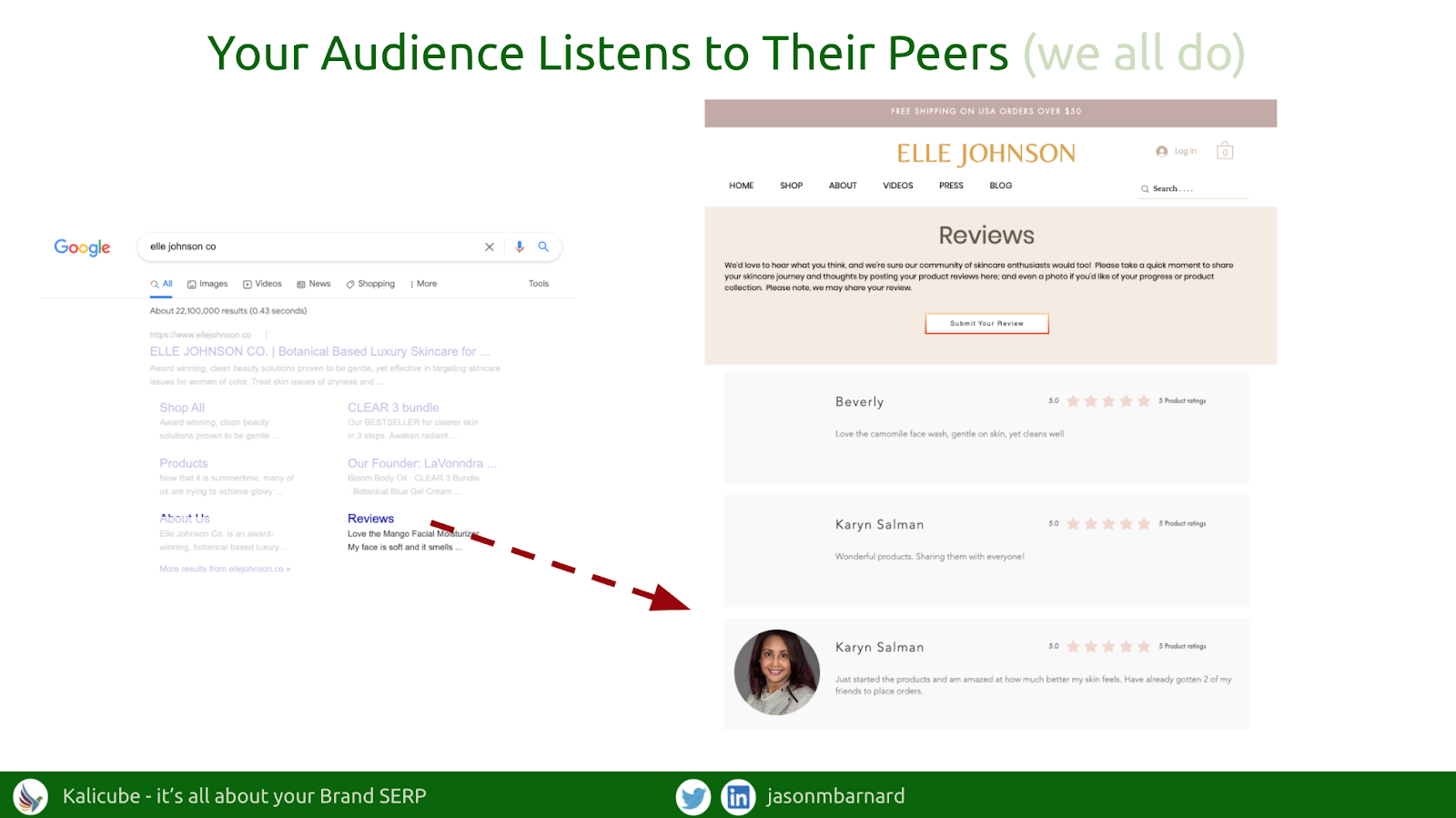Click the Reviews page heading
This screenshot has width=1456, height=818.
click(x=986, y=236)
